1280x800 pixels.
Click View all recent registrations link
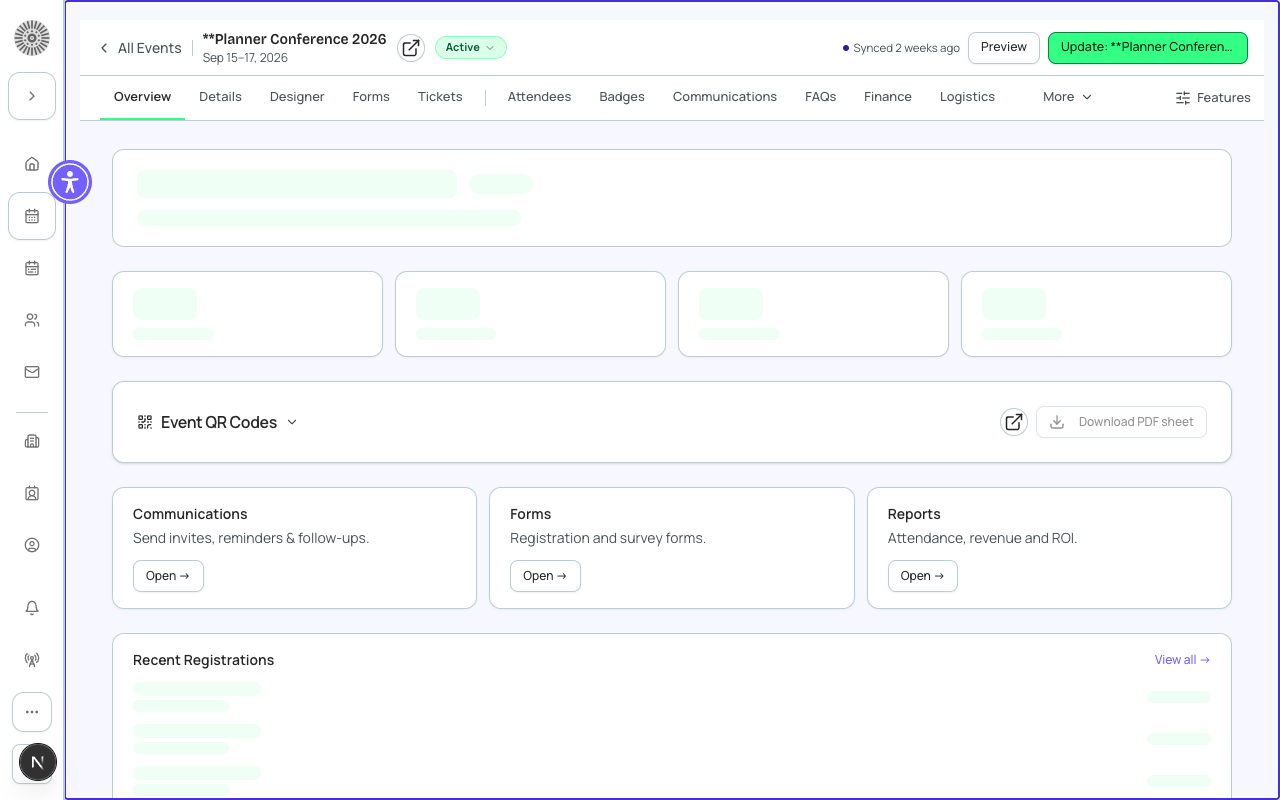(x=1182, y=660)
